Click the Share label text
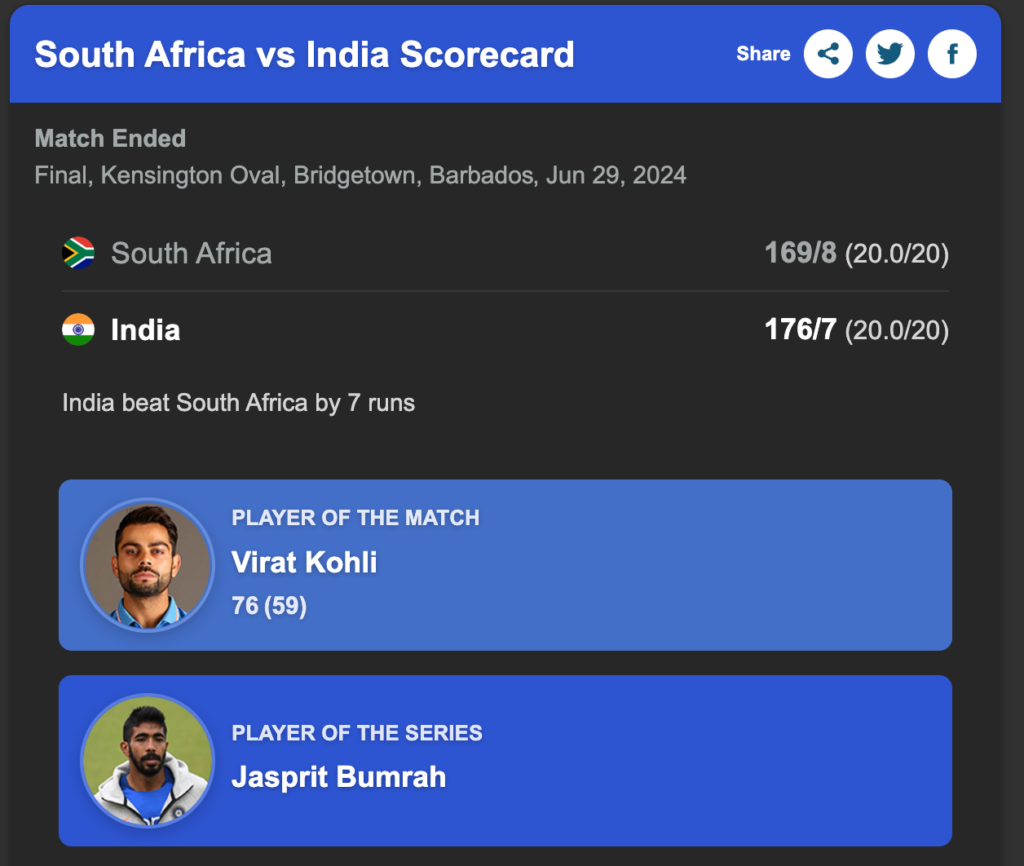1024x866 pixels. 763,54
